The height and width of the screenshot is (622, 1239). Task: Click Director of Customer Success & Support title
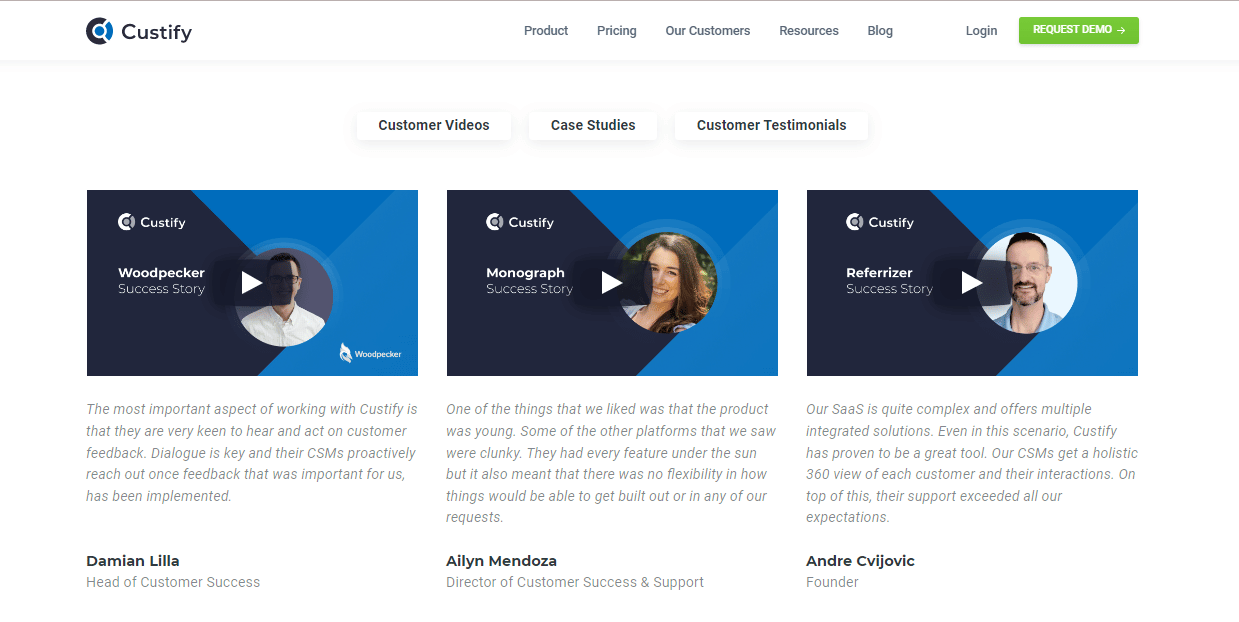[575, 582]
